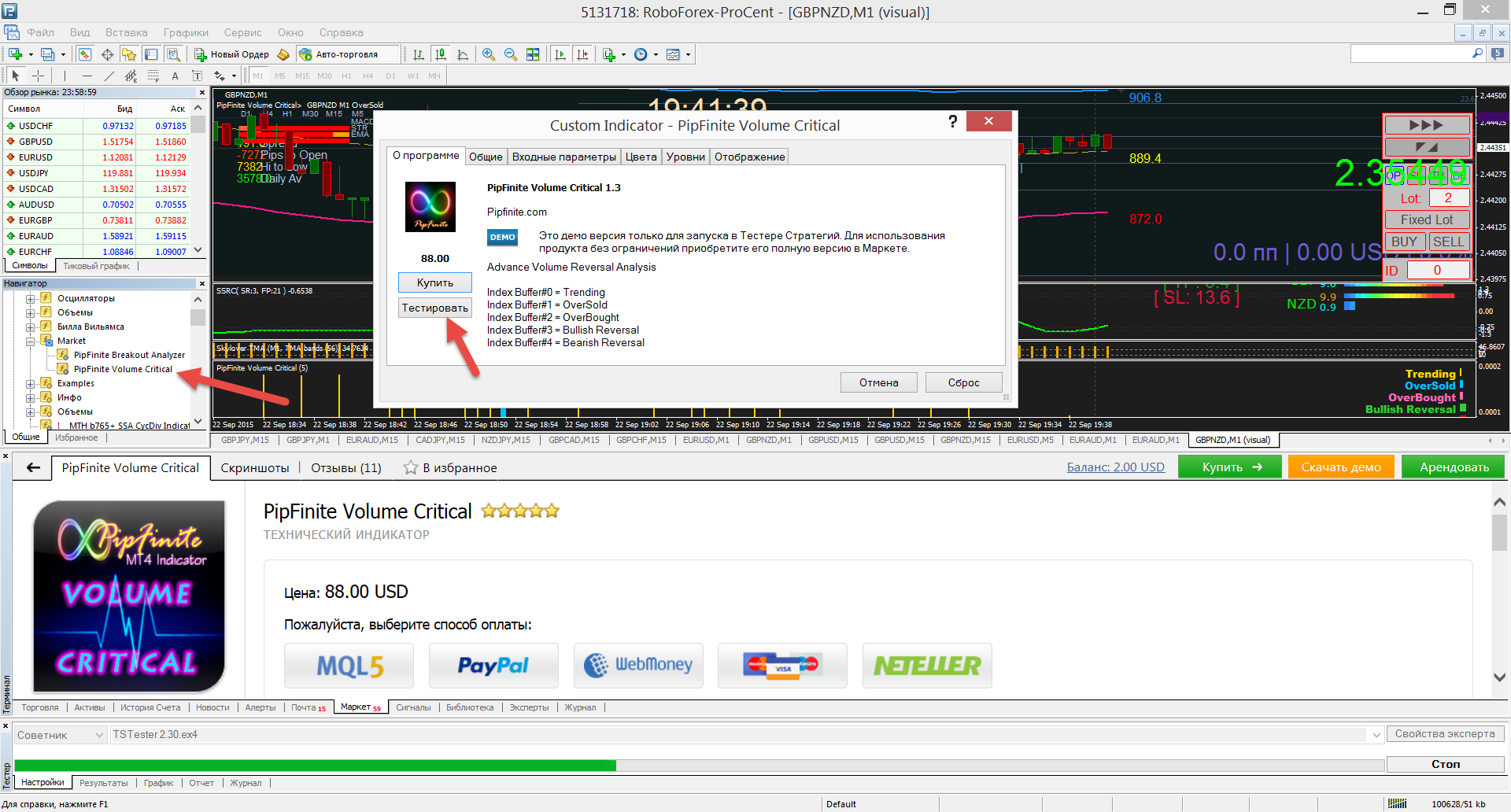Toggle the Strategy Tester magnifier icon
The image size is (1511, 812).
pos(173,54)
